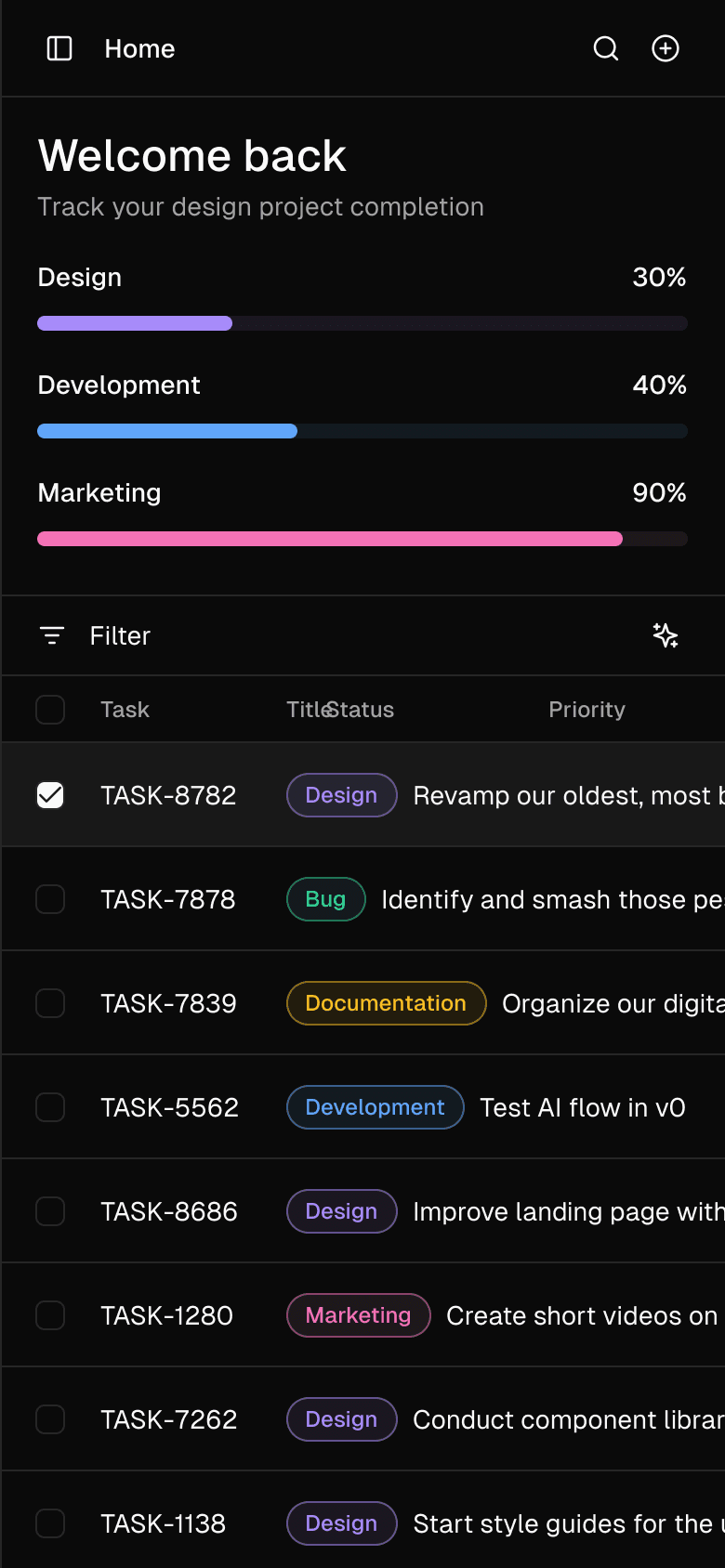Click the sparkles AI icon

pos(666,635)
